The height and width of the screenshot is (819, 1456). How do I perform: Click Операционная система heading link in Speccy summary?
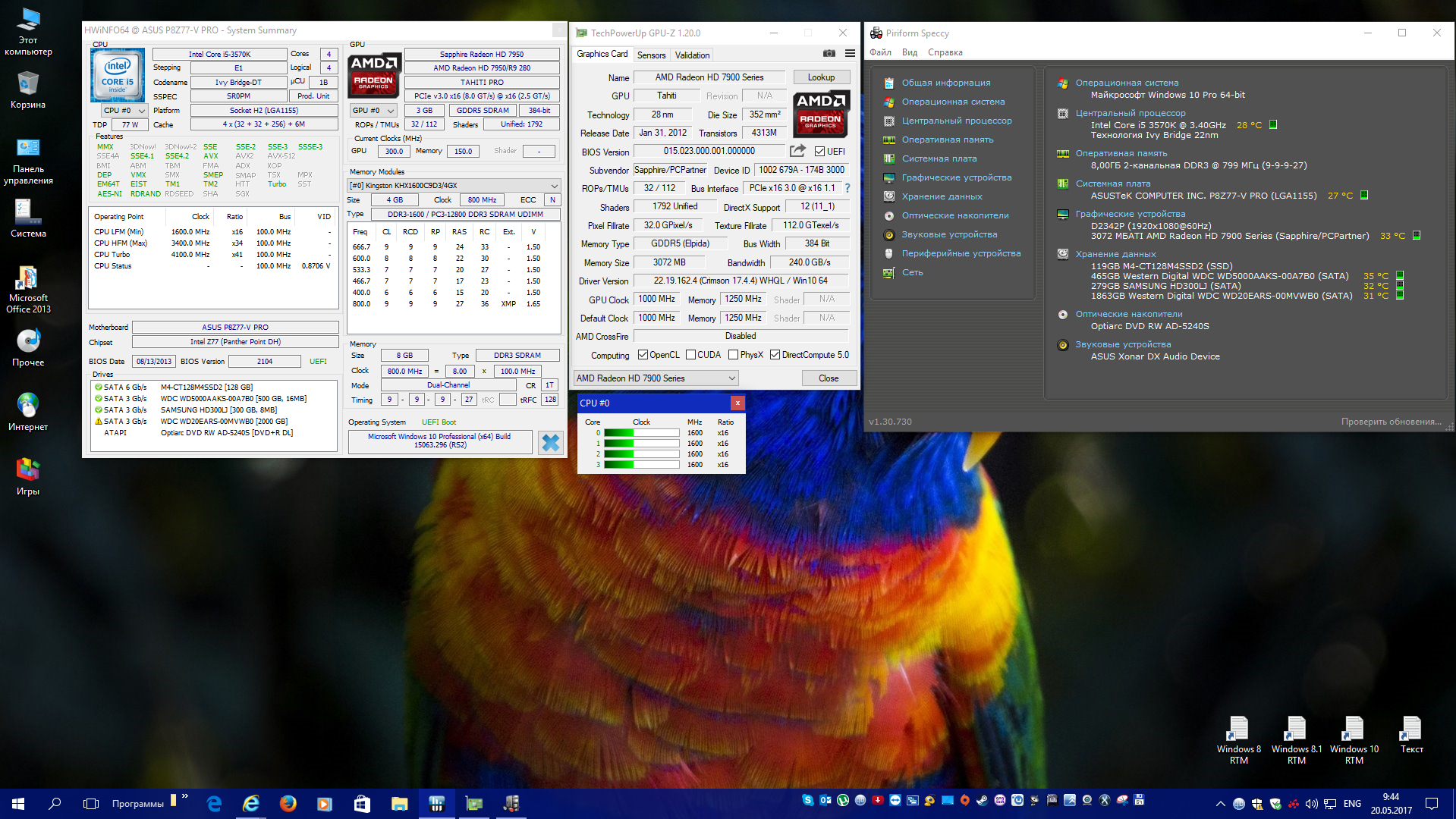(x=1127, y=83)
